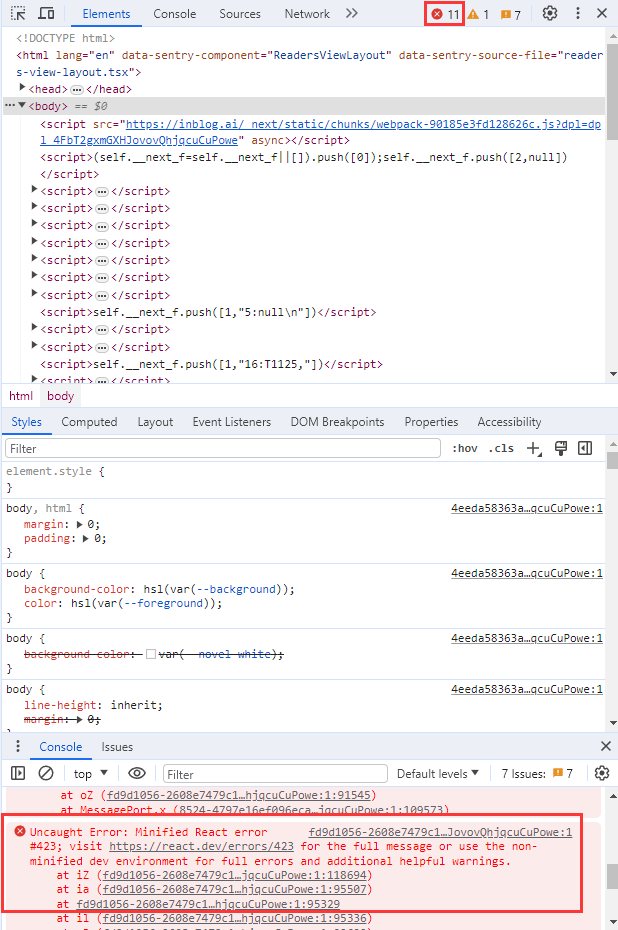The width and height of the screenshot is (618, 930).
Task: Select the Styles tab
Action: [26, 422]
